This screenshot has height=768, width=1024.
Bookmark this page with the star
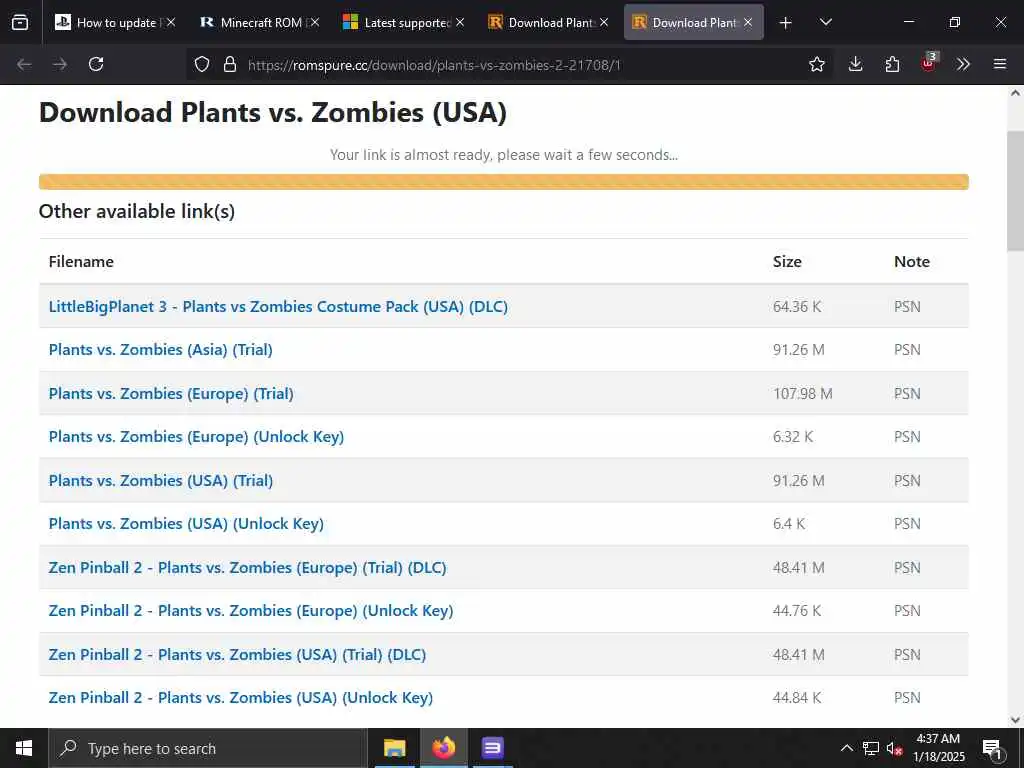click(x=816, y=64)
